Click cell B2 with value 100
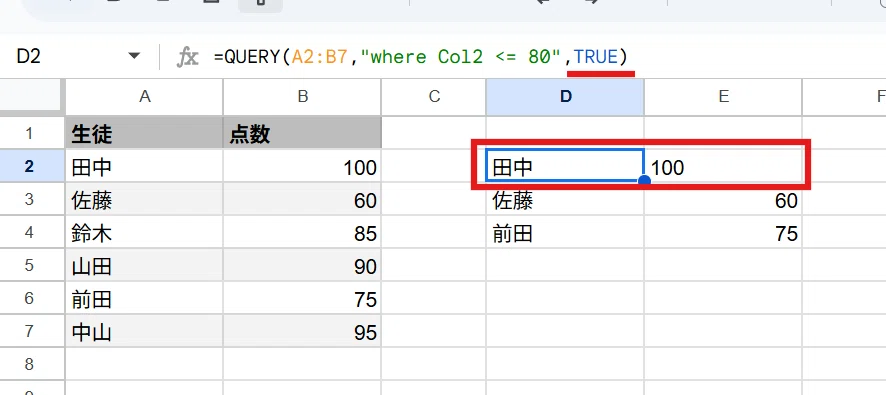886x395 pixels. pos(303,166)
